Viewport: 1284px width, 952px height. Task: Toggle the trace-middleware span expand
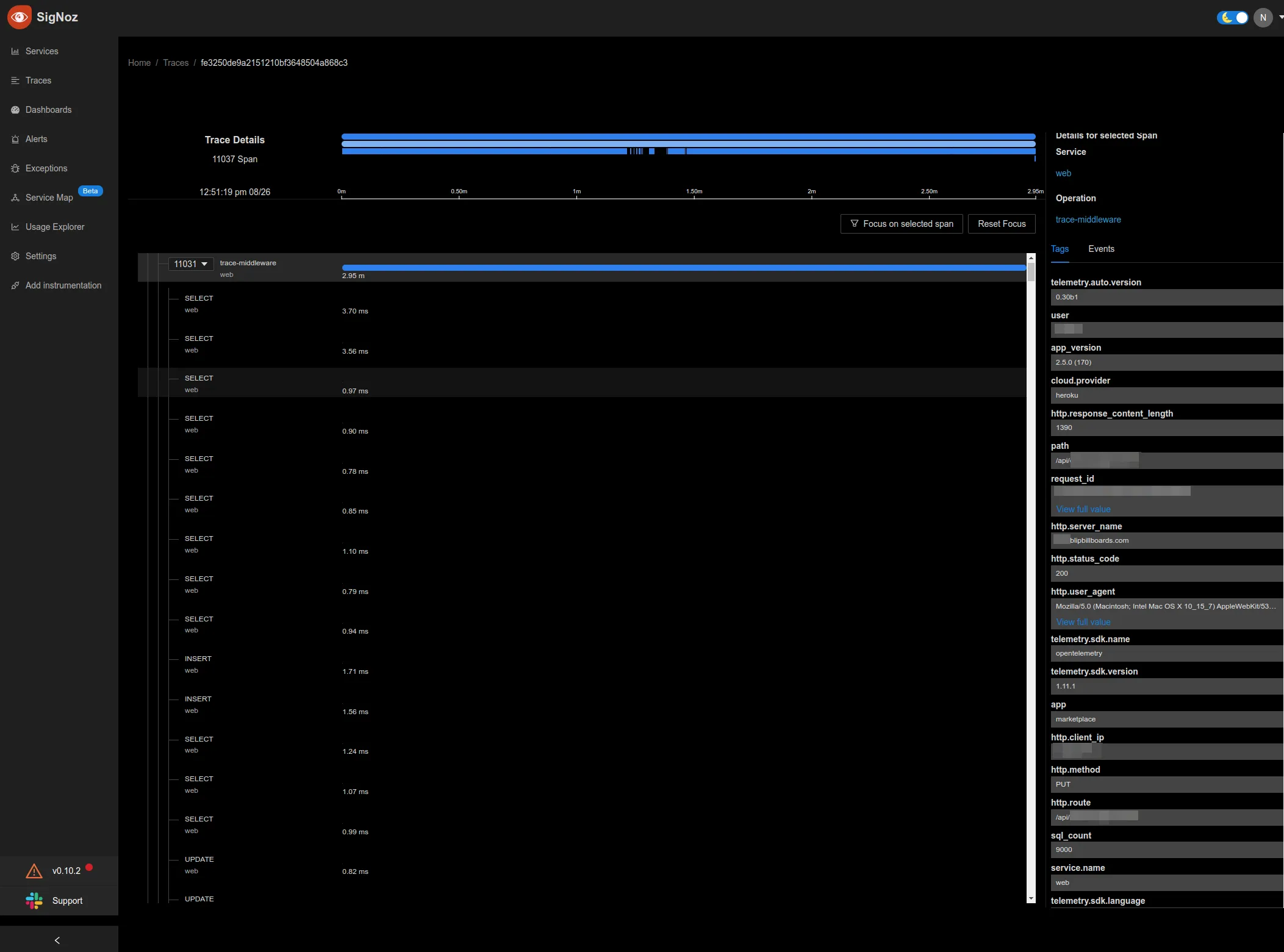pyautogui.click(x=205, y=263)
